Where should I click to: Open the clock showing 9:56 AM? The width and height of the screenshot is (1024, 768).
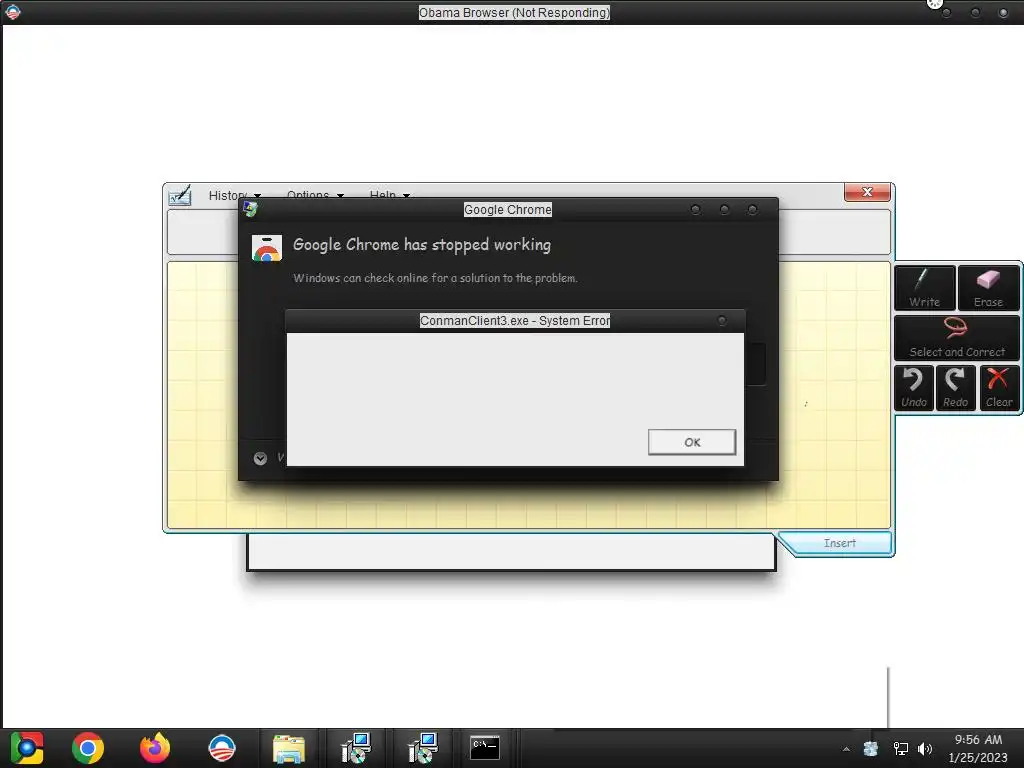pyautogui.click(x=978, y=748)
